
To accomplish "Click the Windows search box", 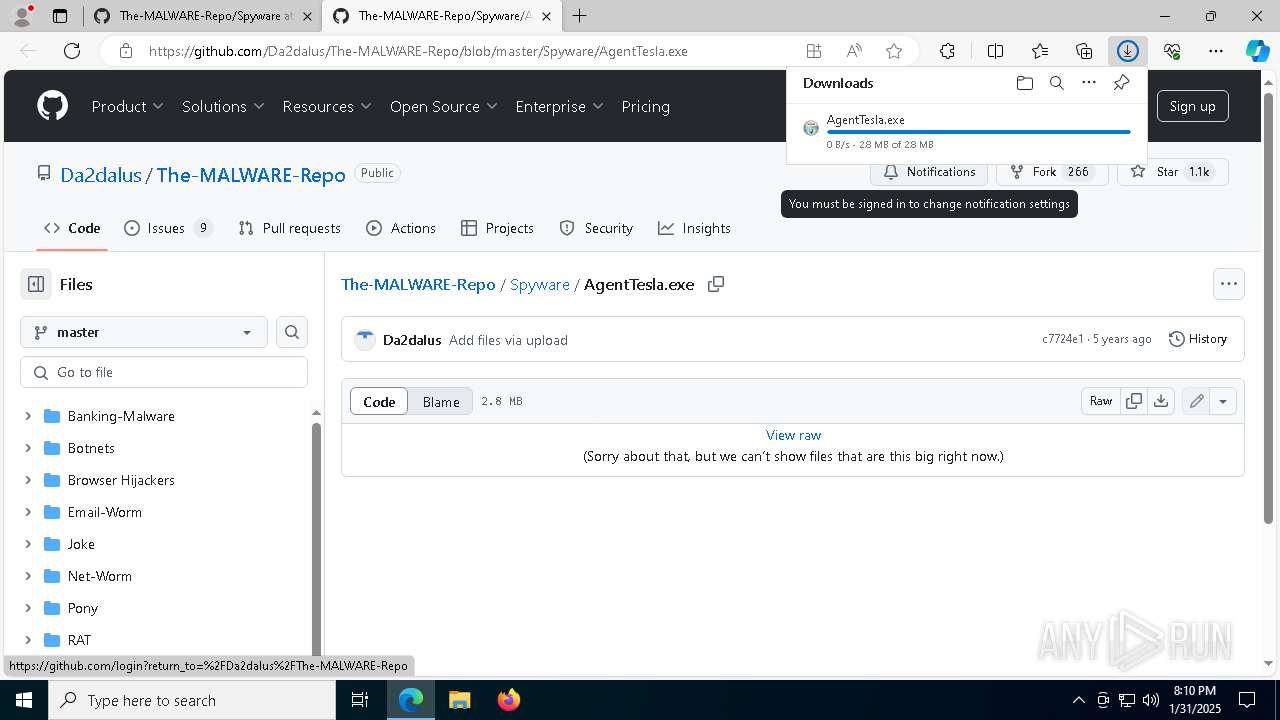I will (192, 700).
